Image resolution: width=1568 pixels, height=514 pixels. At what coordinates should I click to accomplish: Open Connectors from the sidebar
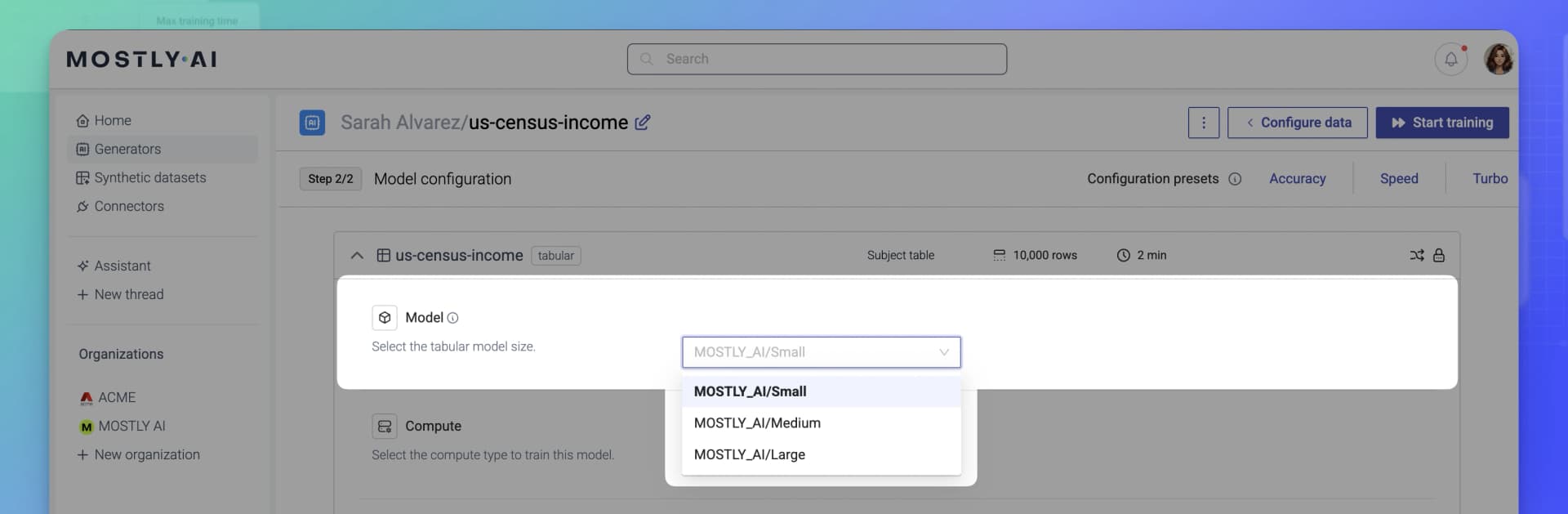tap(128, 207)
